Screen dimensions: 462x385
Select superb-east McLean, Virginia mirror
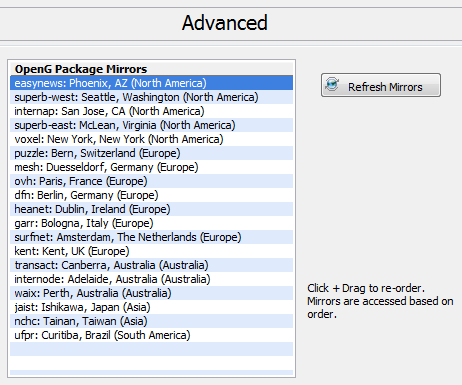151,125
